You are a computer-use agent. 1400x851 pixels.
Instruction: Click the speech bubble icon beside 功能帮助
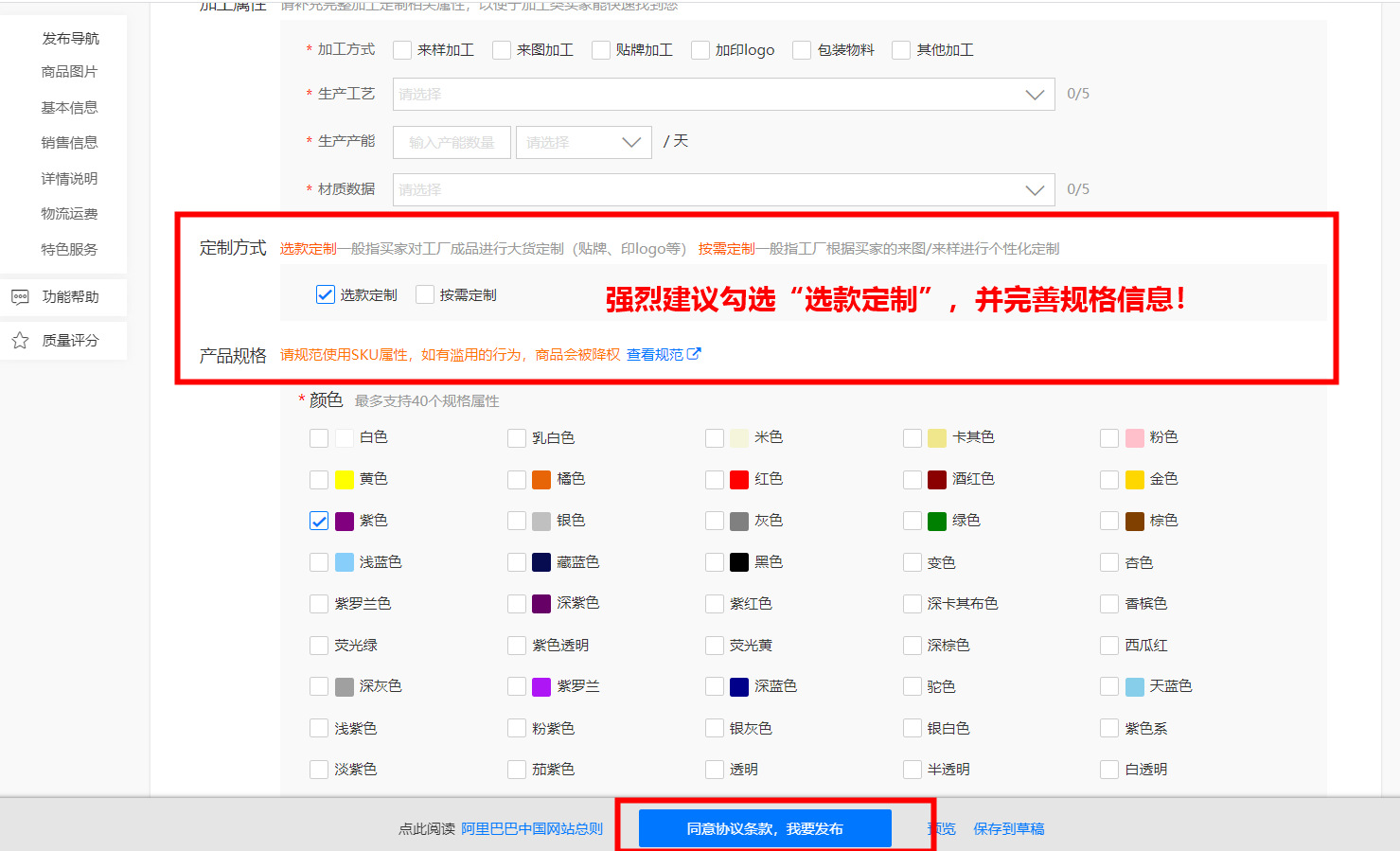[20, 296]
